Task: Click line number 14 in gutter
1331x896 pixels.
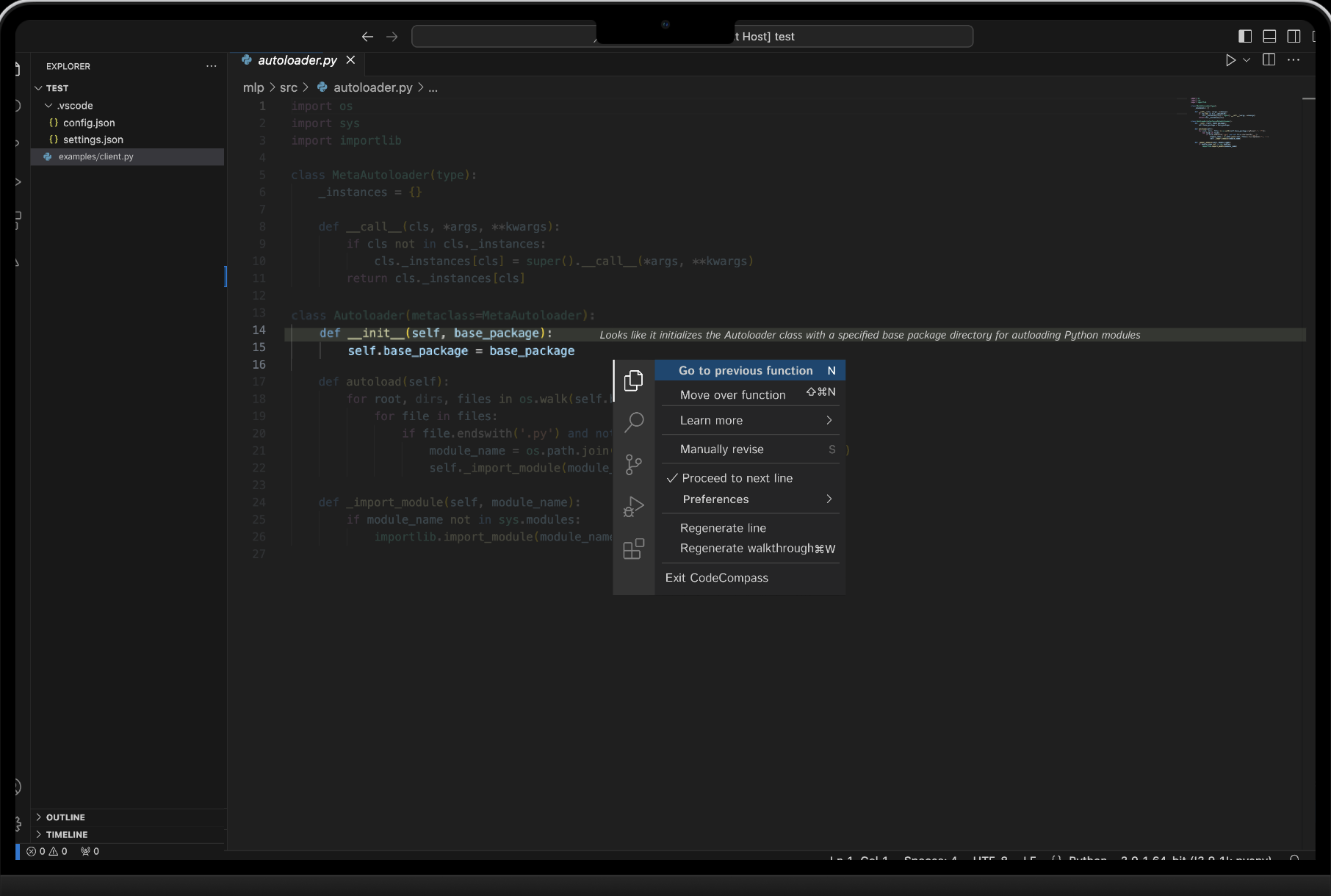Action: click(259, 330)
